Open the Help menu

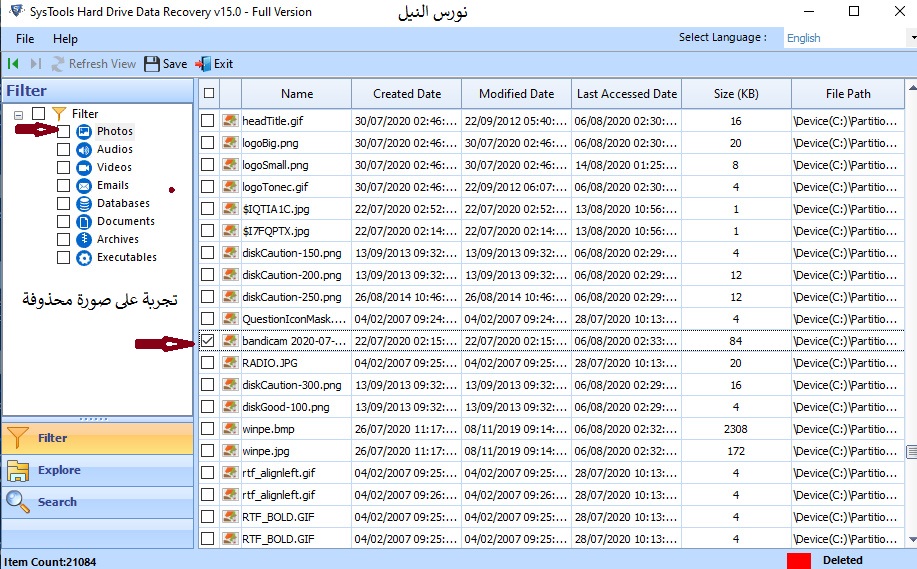coord(65,39)
